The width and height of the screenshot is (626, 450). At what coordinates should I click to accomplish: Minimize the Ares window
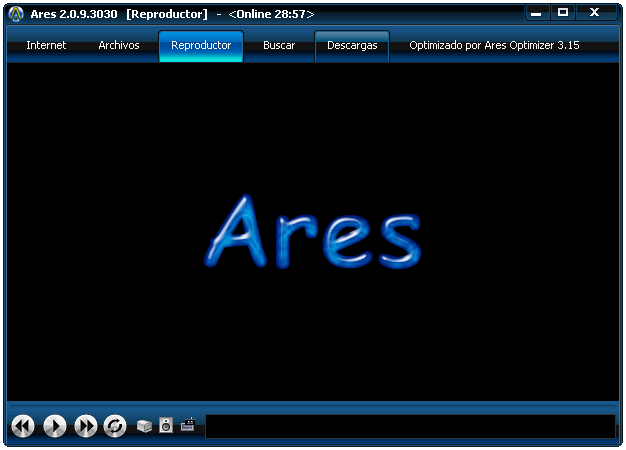(536, 13)
